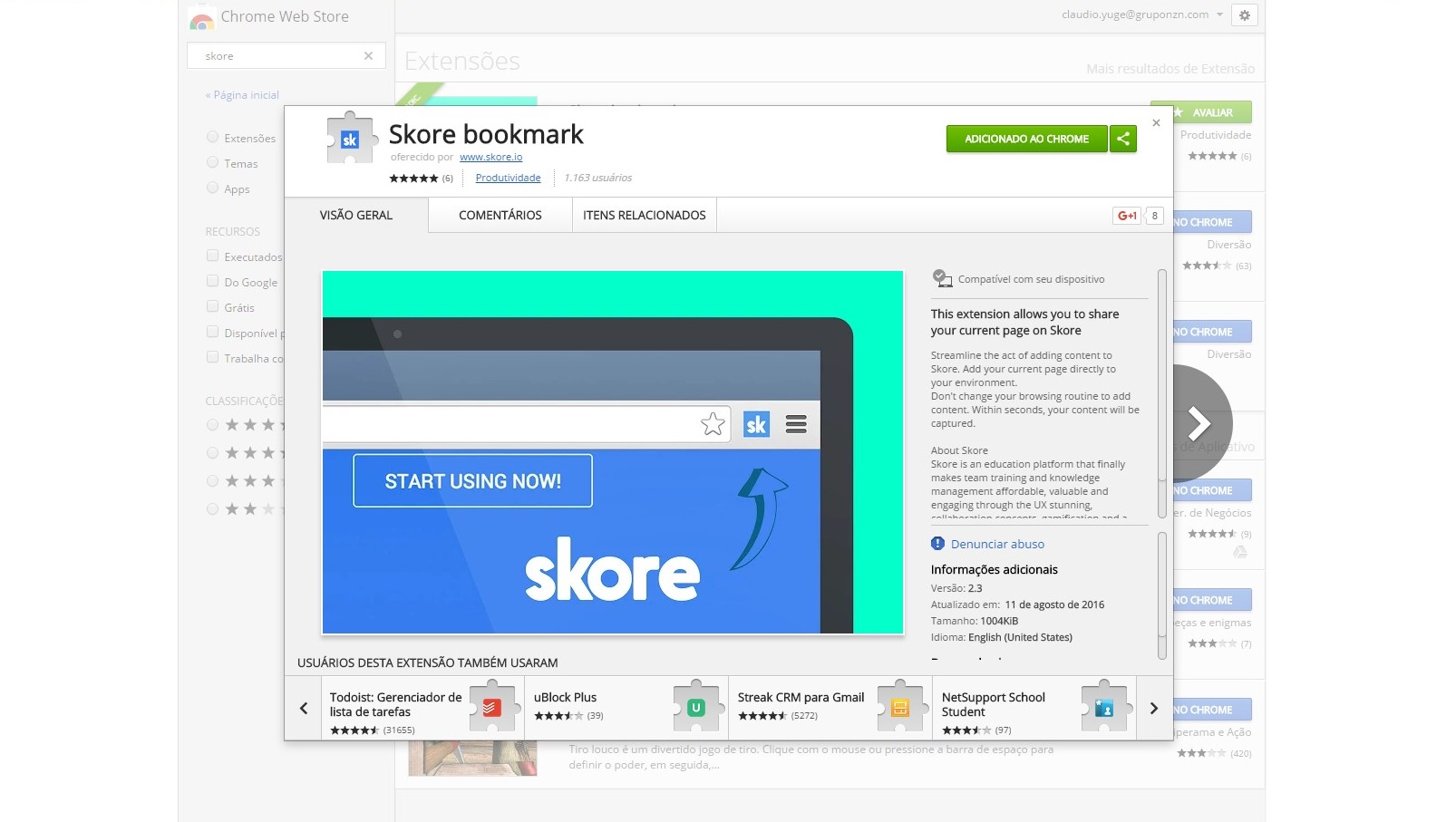Check the 'Grátis' filter option
The height and width of the screenshot is (822, 1456).
[x=211, y=307]
